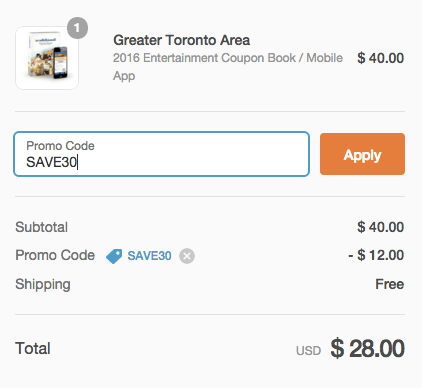Click the Total label
This screenshot has width=422, height=388.
33,349
